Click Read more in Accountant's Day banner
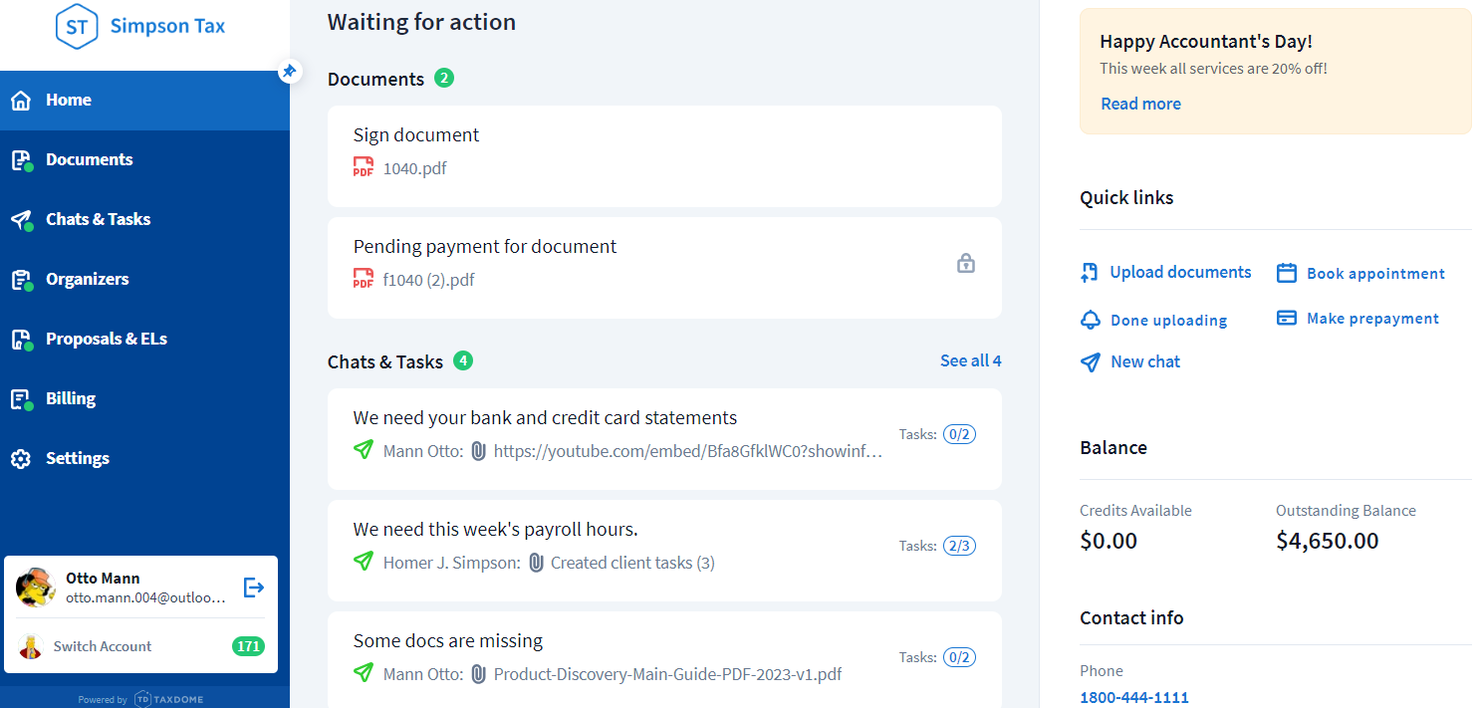The image size is (1480, 708). pyautogui.click(x=1140, y=104)
